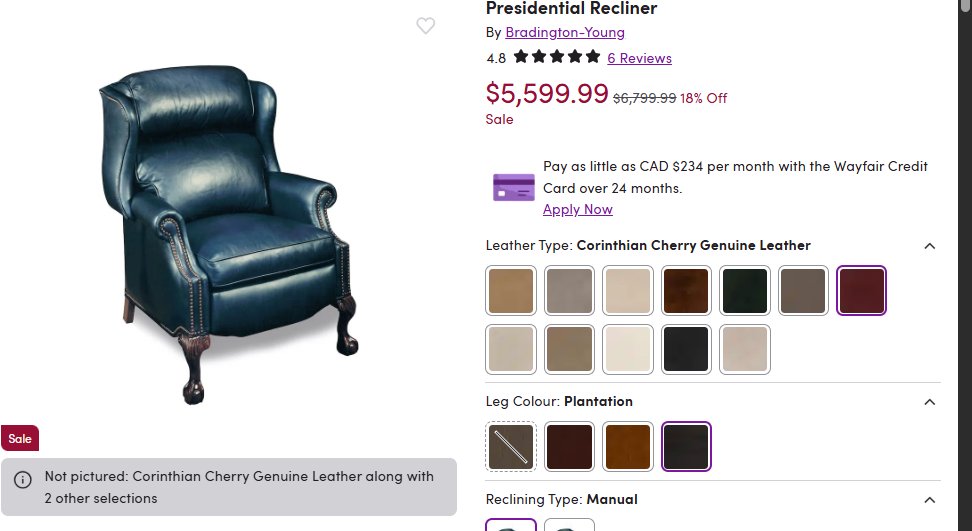This screenshot has height=531, width=972.
Task: Select the dark cherry leg colour swatch
Action: click(570, 446)
